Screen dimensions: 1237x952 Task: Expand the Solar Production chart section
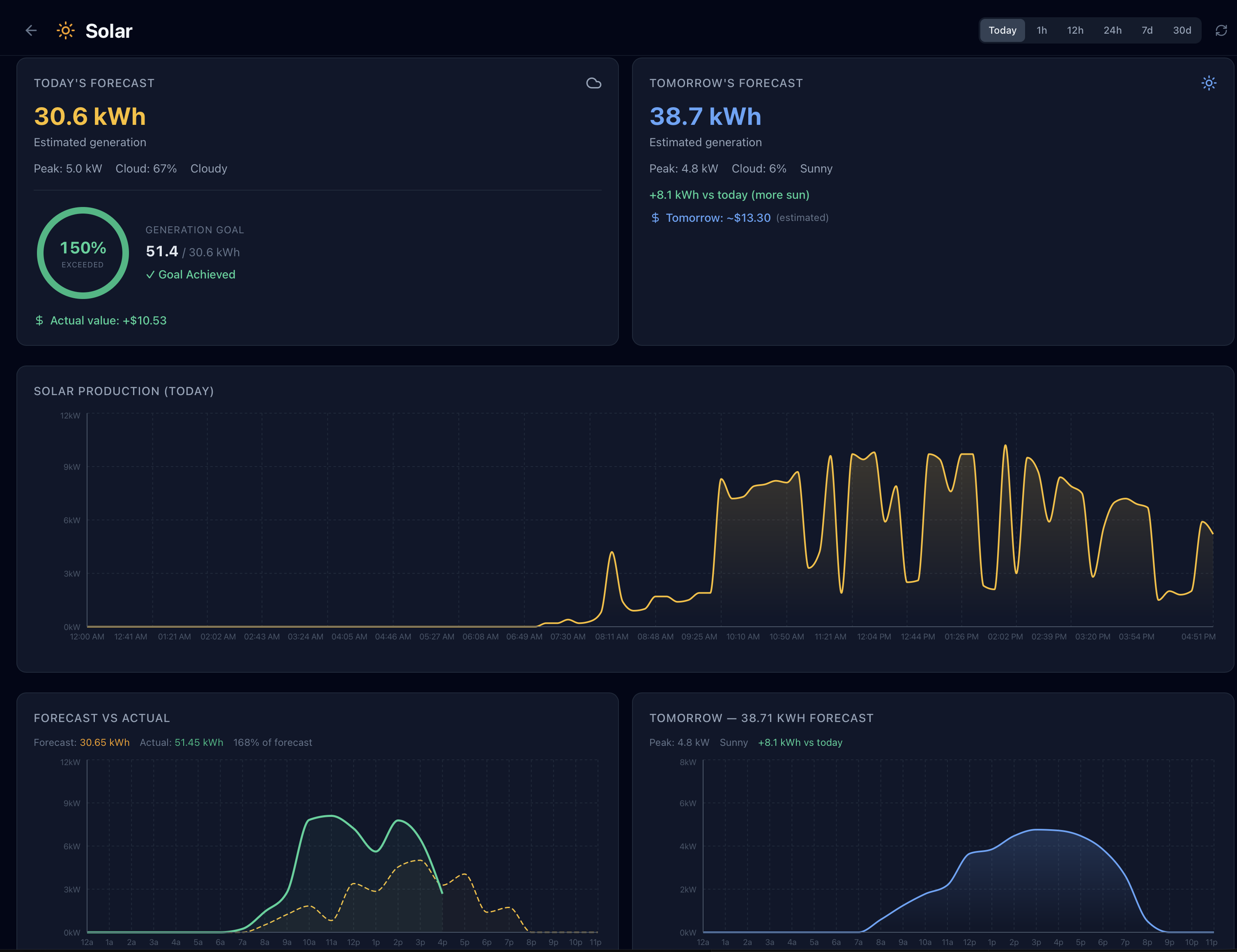(x=124, y=391)
